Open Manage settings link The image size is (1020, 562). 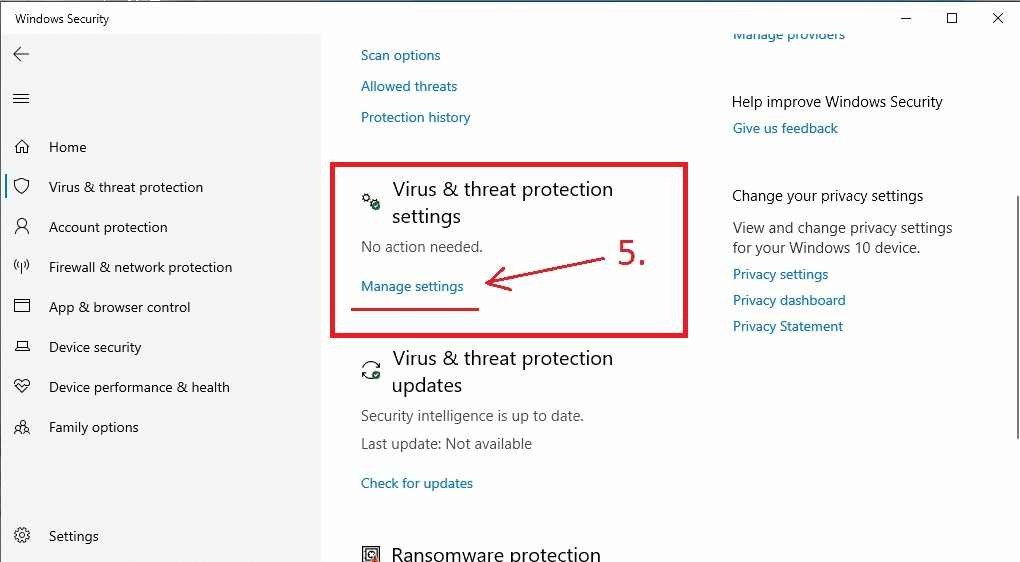pos(412,286)
